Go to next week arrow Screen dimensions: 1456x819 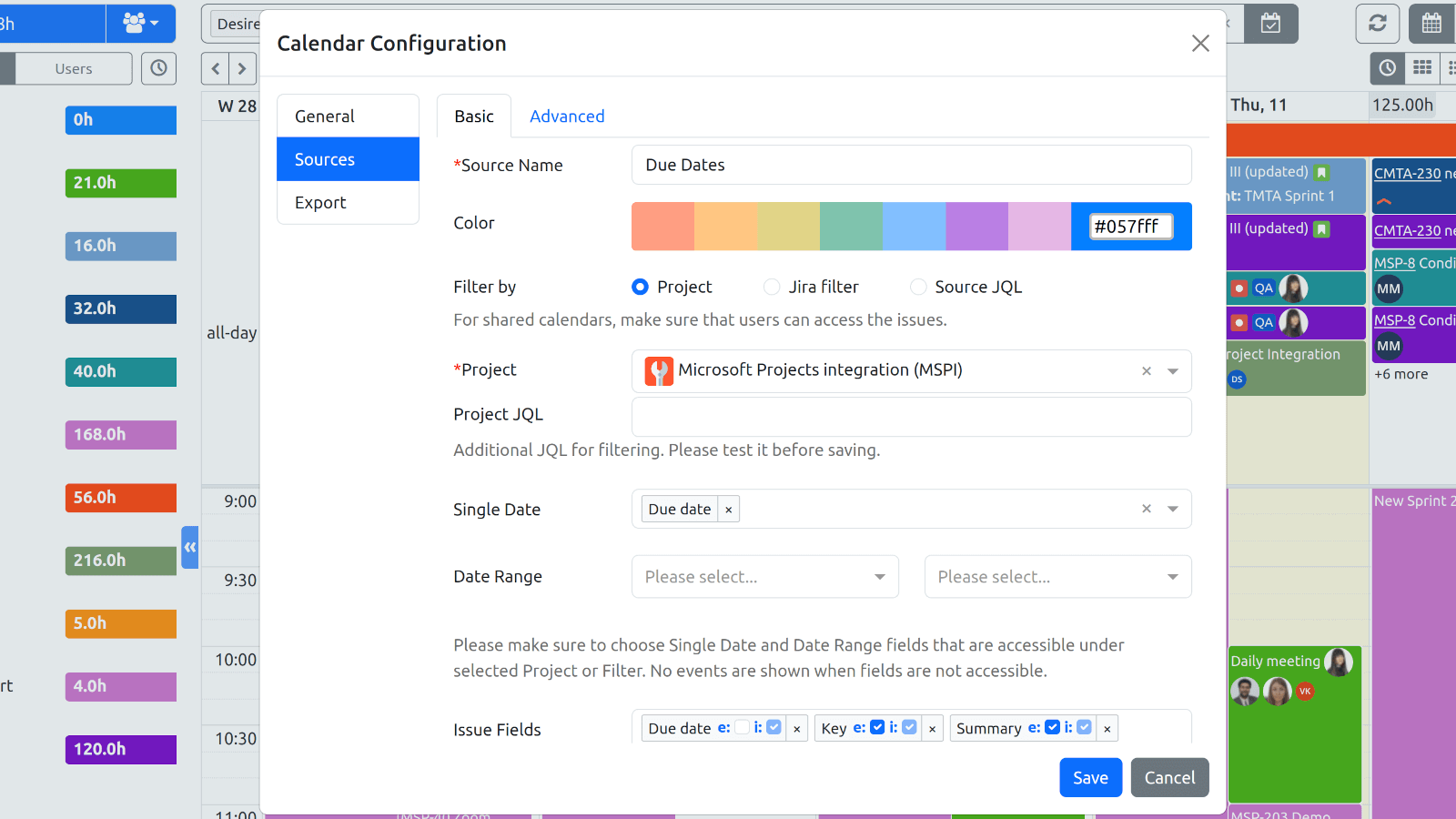(x=242, y=68)
